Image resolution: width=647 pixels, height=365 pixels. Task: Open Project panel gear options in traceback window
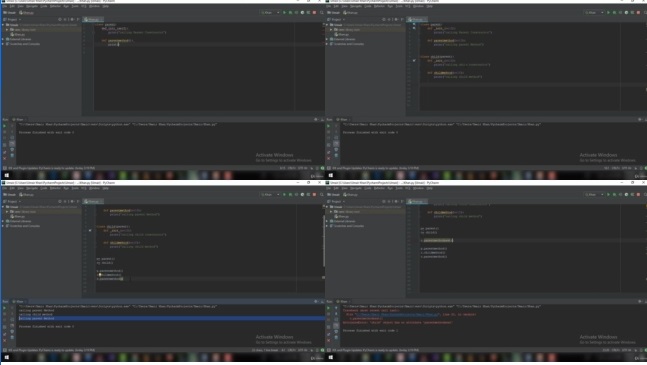point(396,202)
